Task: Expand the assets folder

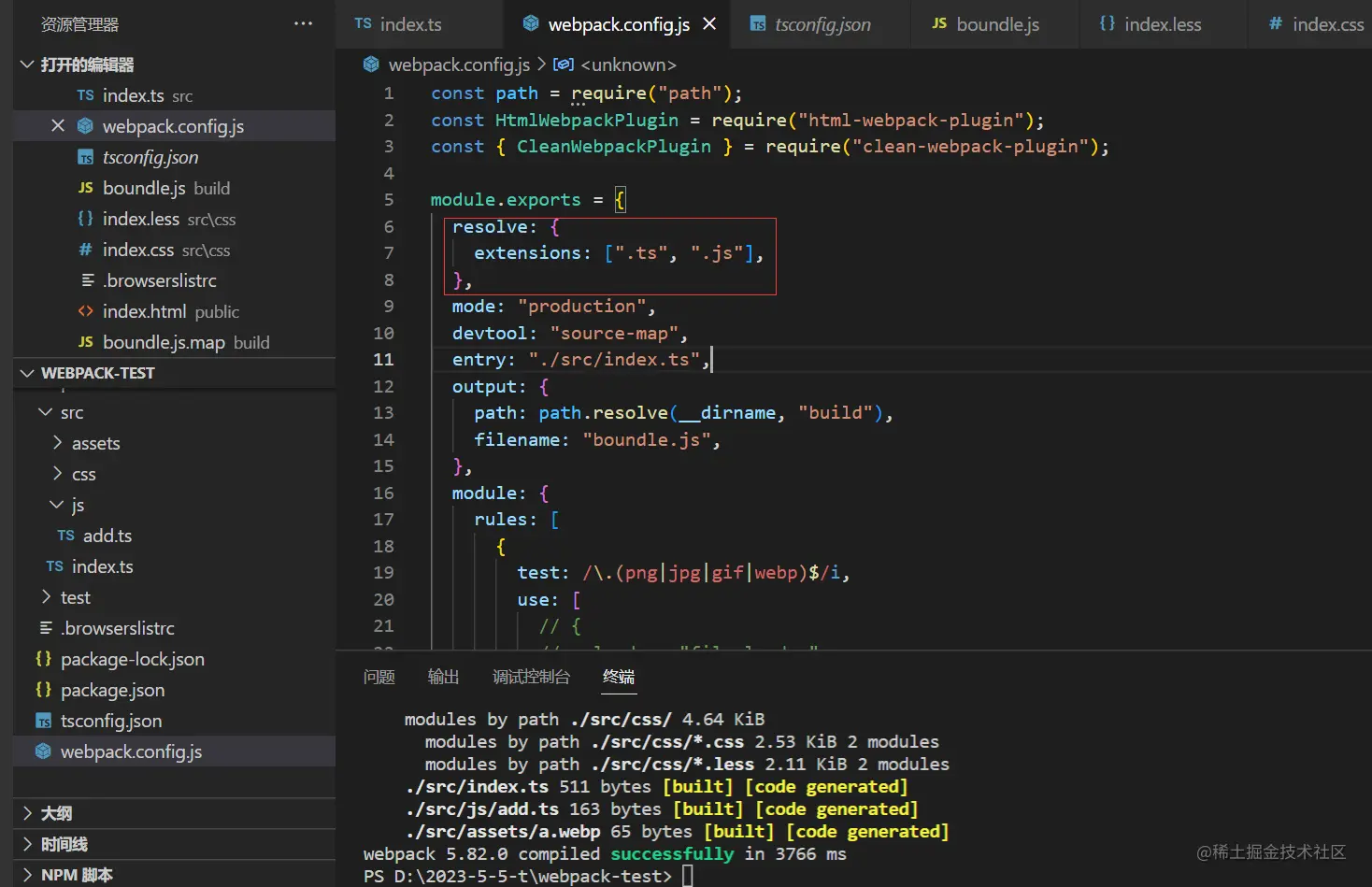Action: pos(57,443)
